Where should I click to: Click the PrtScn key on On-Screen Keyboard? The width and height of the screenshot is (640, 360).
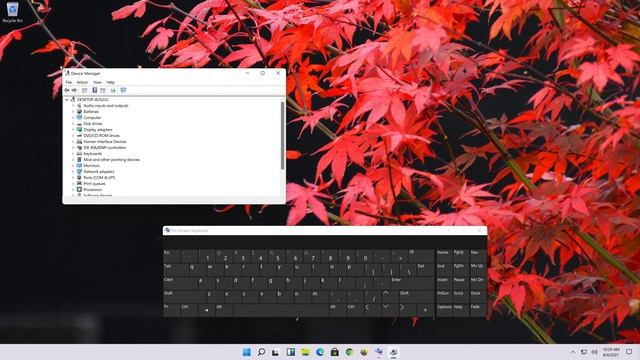[444, 296]
